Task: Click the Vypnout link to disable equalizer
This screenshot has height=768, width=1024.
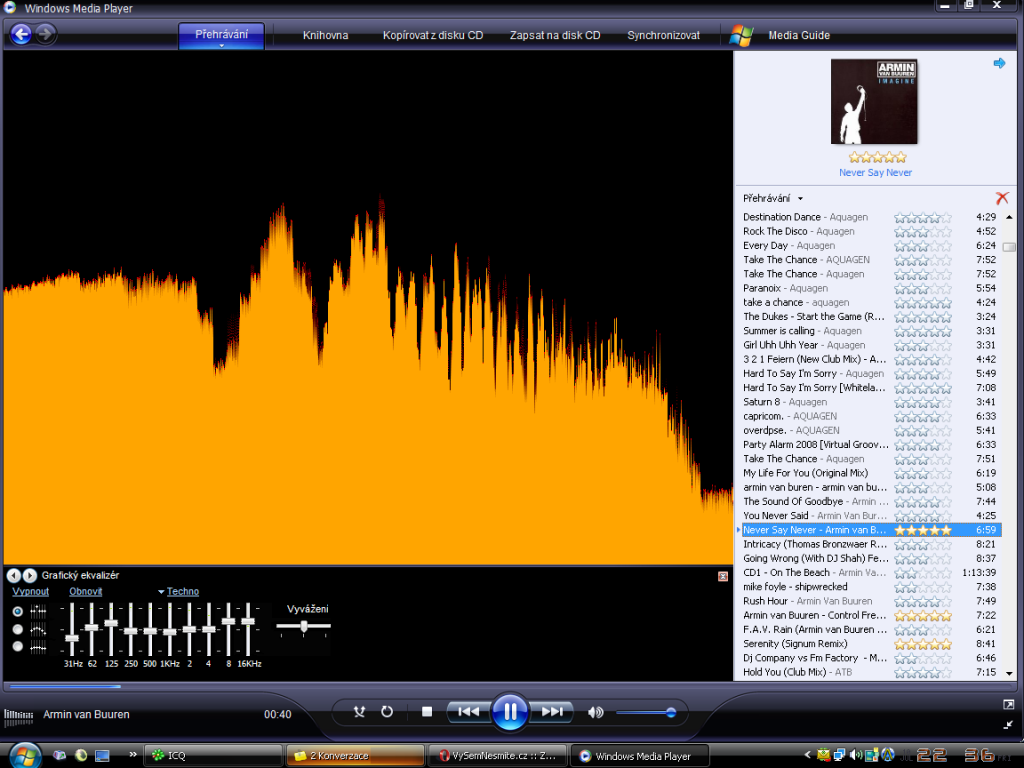Action: tap(31, 592)
